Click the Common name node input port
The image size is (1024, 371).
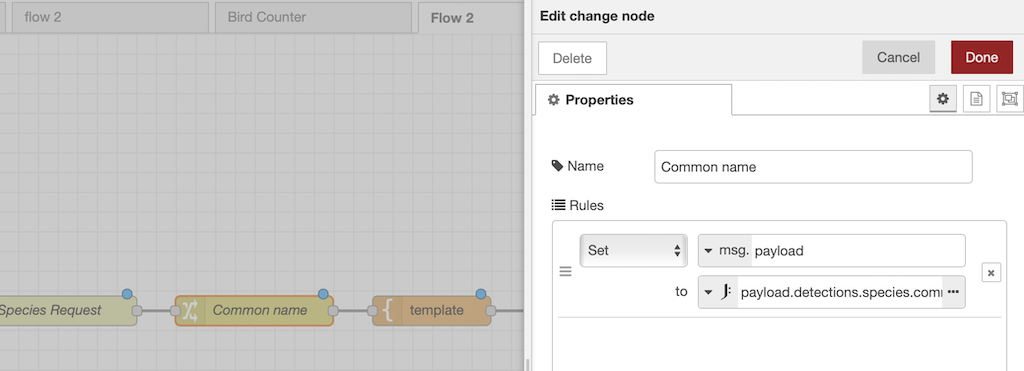(175, 311)
